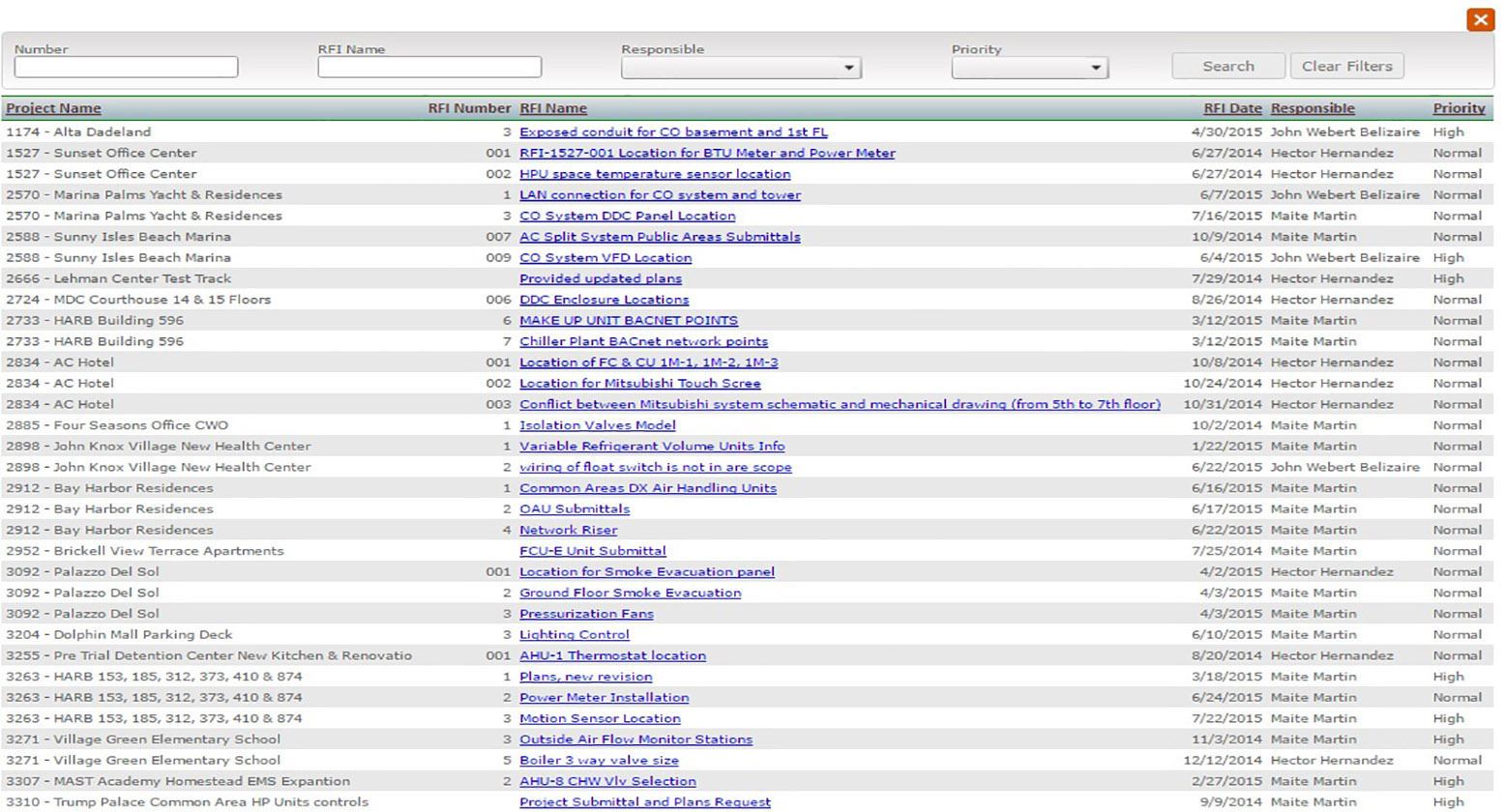The width and height of the screenshot is (1505, 812).
Task: Click the Clear Filters button
Action: pyautogui.click(x=1346, y=66)
